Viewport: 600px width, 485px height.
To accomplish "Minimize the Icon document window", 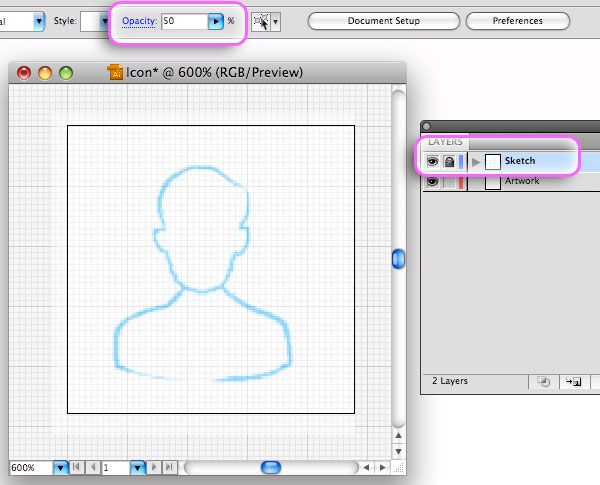I will pyautogui.click(x=45, y=73).
